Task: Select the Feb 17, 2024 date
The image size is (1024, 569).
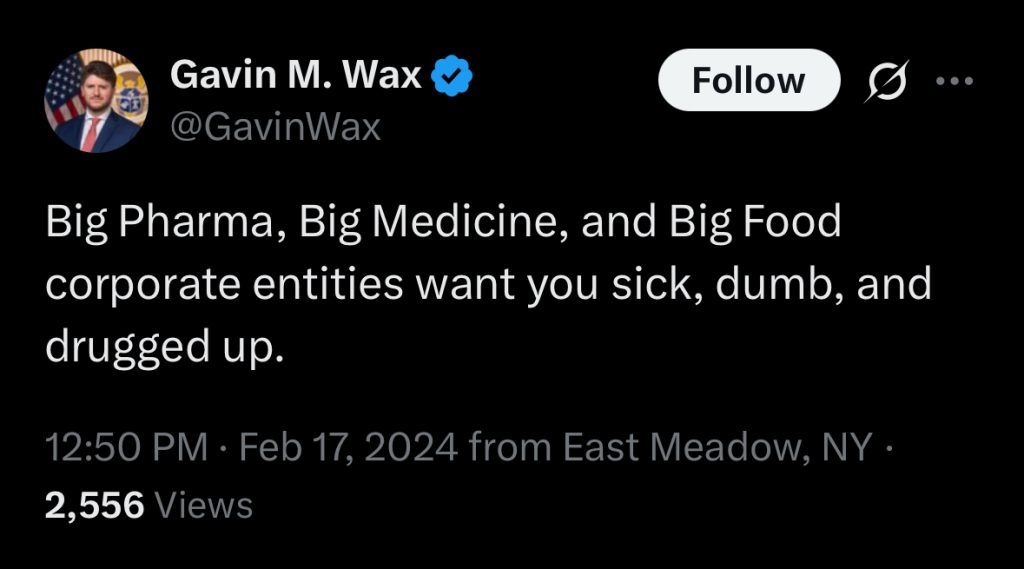Action: tap(348, 447)
